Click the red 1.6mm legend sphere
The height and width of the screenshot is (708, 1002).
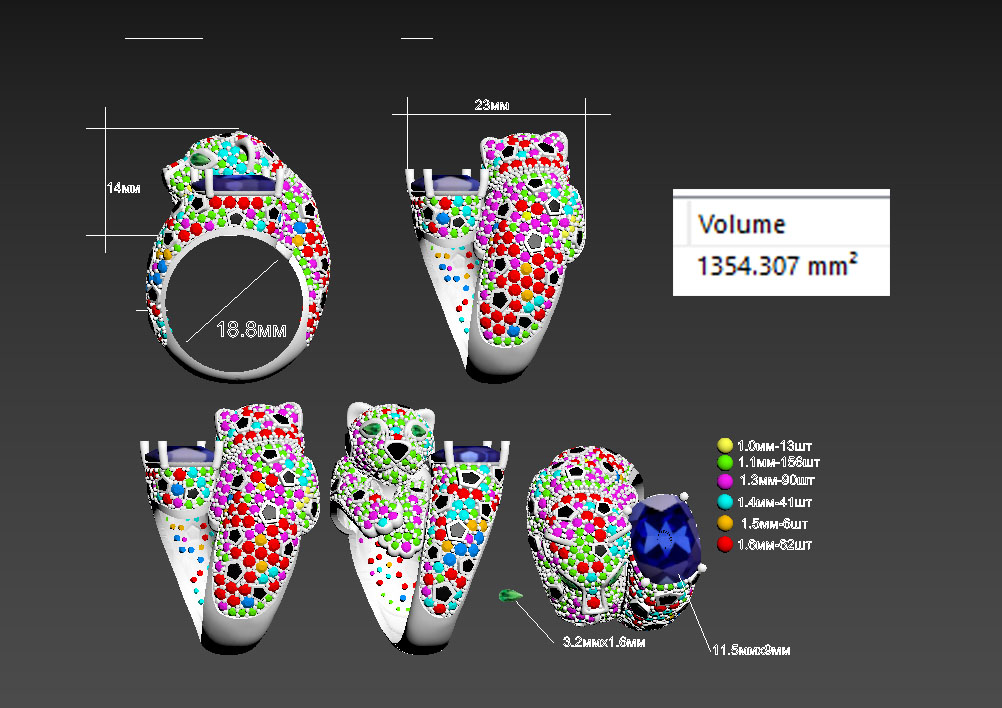(x=725, y=544)
